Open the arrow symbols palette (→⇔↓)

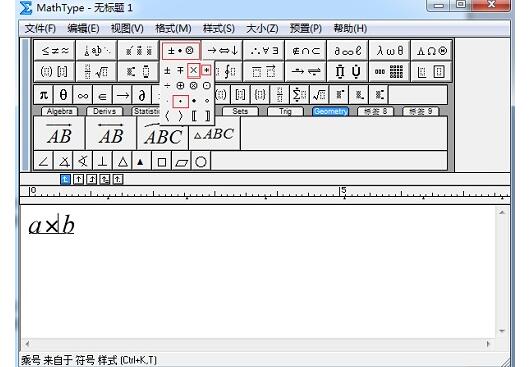coord(223,51)
